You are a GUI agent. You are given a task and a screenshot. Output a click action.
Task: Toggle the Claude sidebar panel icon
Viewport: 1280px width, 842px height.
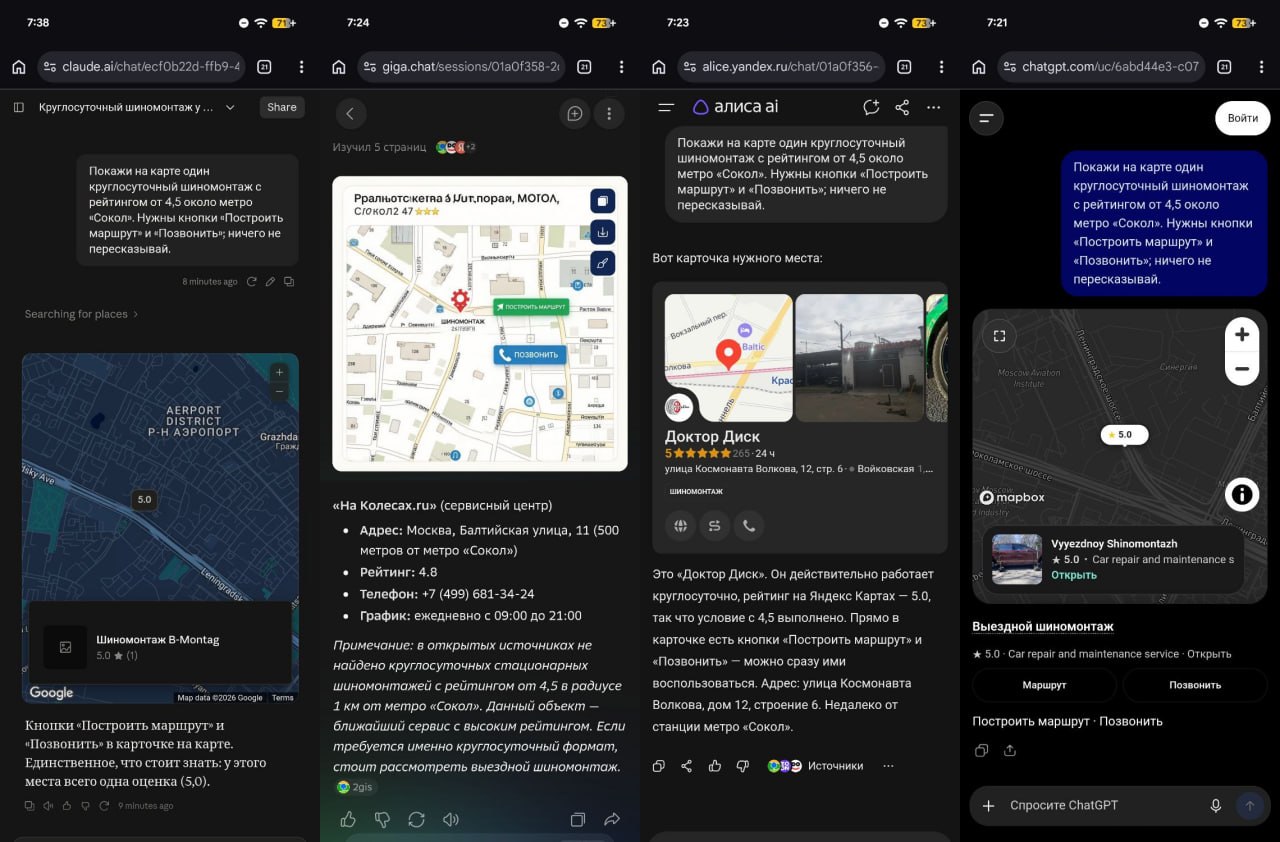(x=19, y=107)
